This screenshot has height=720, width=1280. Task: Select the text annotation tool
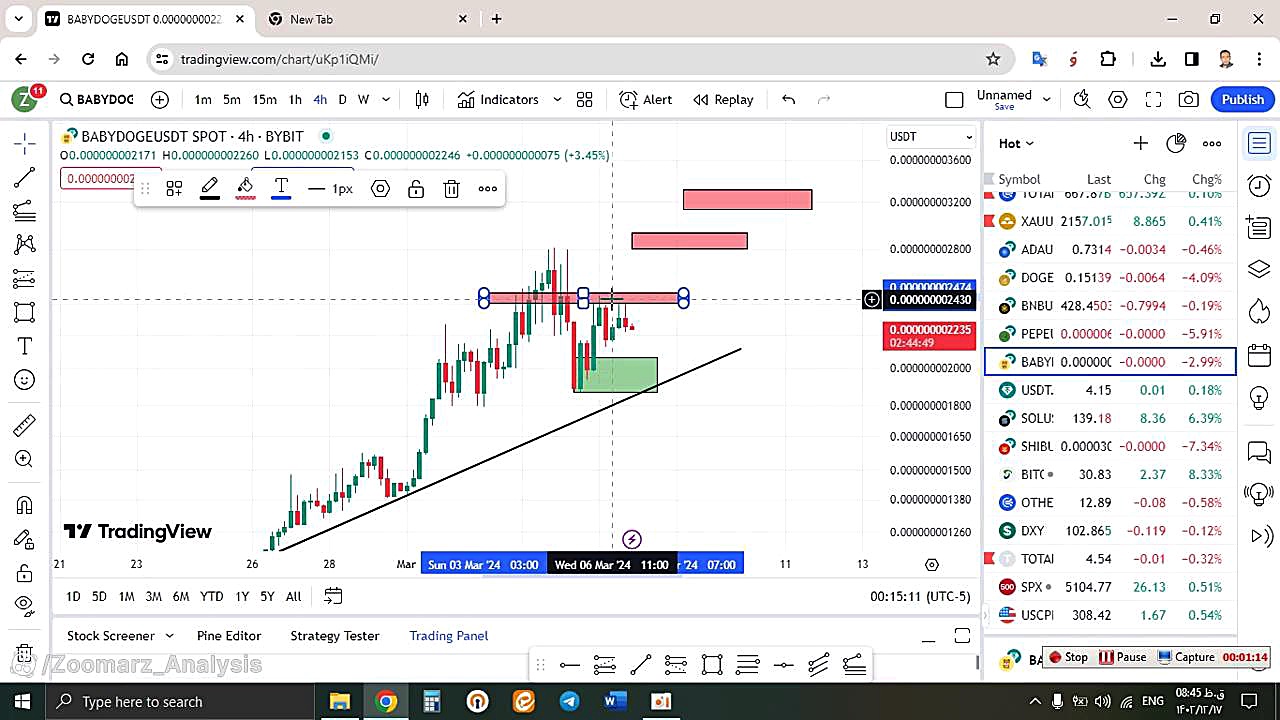pos(25,346)
